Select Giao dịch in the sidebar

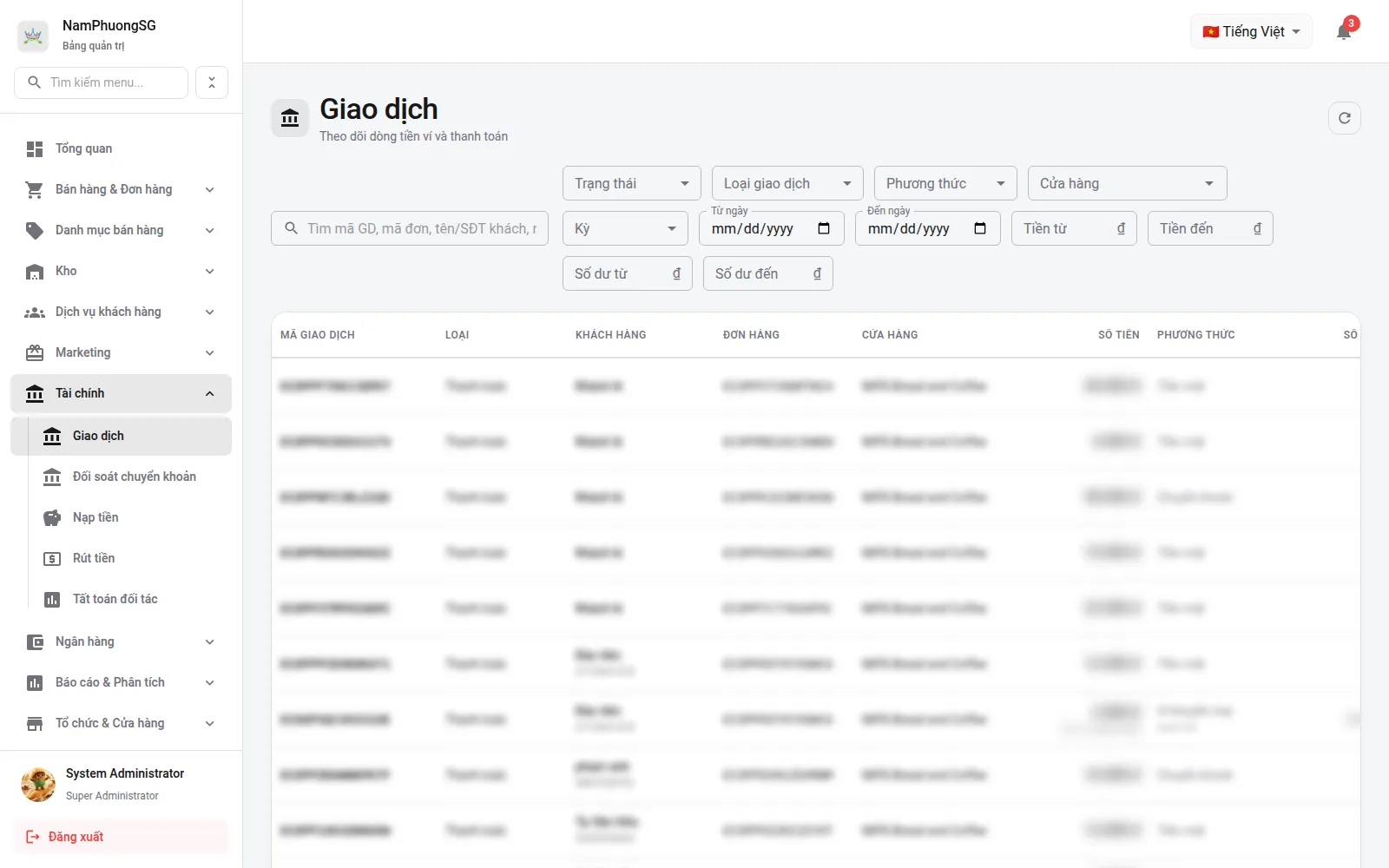point(121,436)
